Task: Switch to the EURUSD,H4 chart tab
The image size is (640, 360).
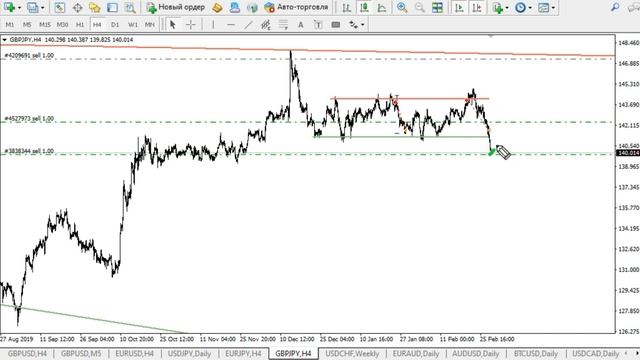Action: 134,353
